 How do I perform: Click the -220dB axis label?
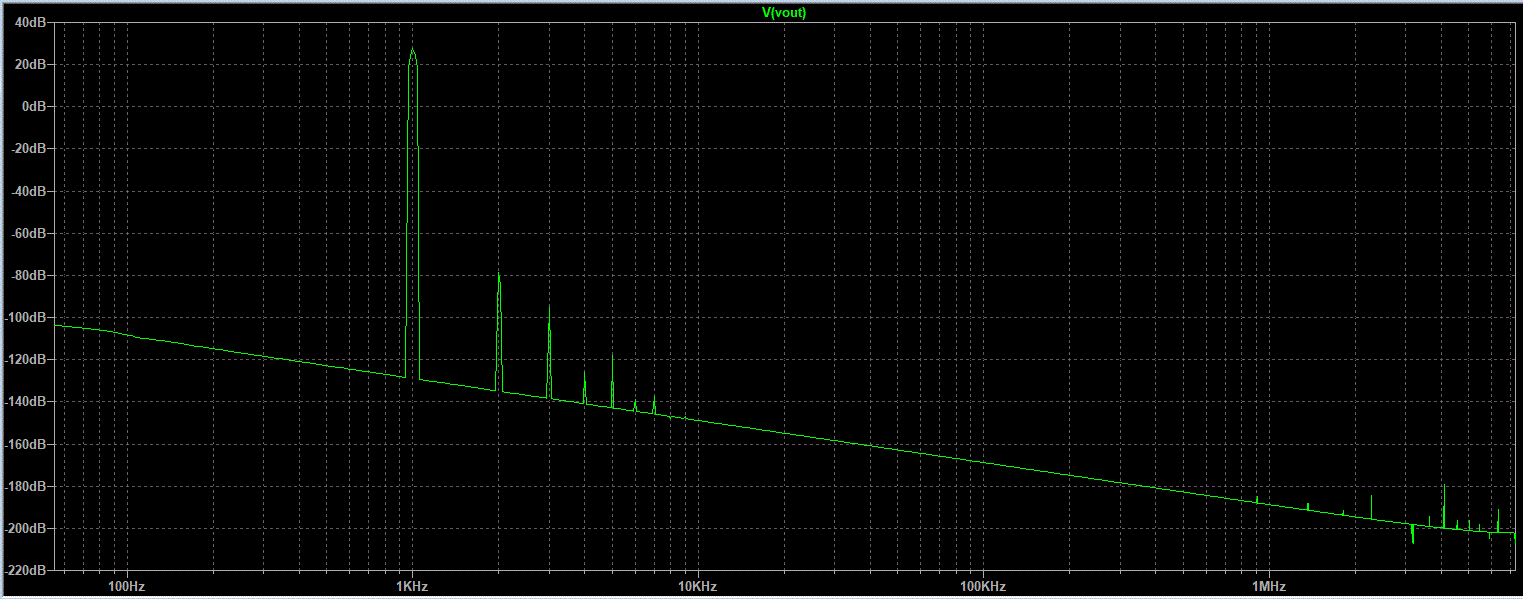[26, 570]
